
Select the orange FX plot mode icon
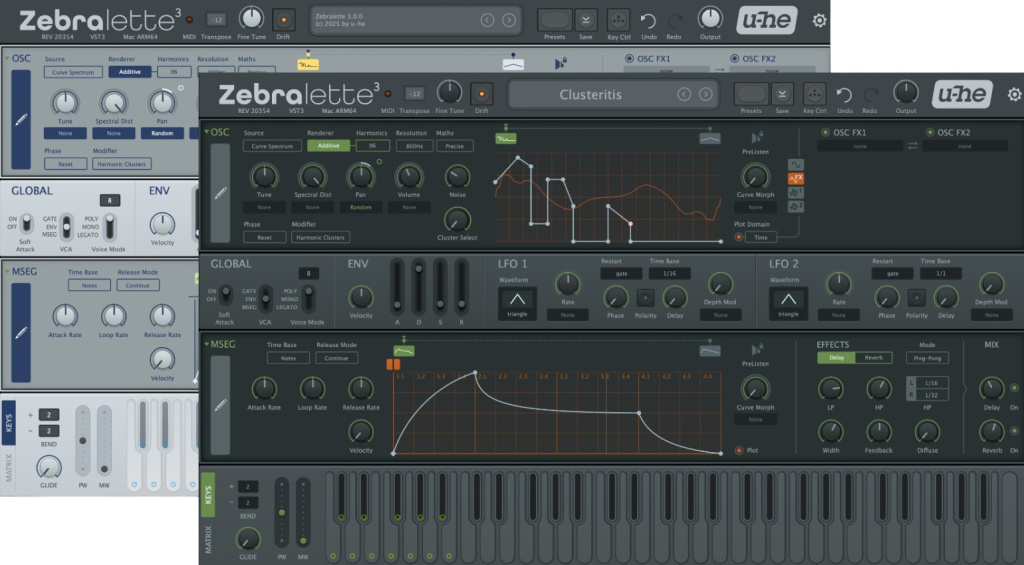[795, 178]
